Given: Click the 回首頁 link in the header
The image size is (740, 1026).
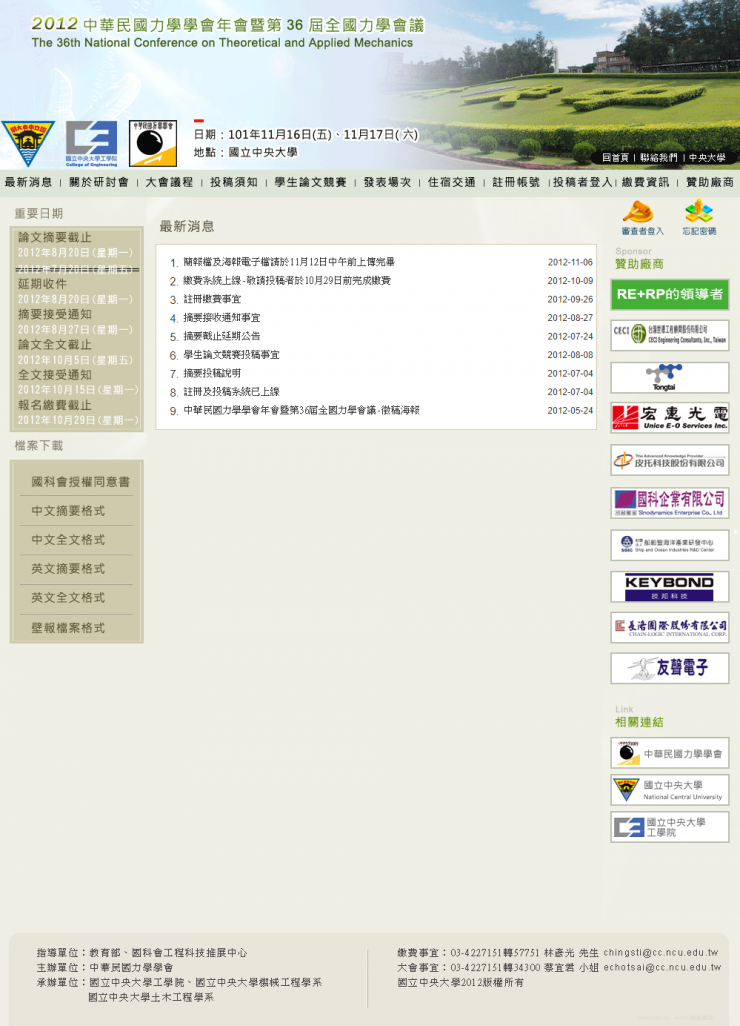Looking at the screenshot, I should (615, 158).
